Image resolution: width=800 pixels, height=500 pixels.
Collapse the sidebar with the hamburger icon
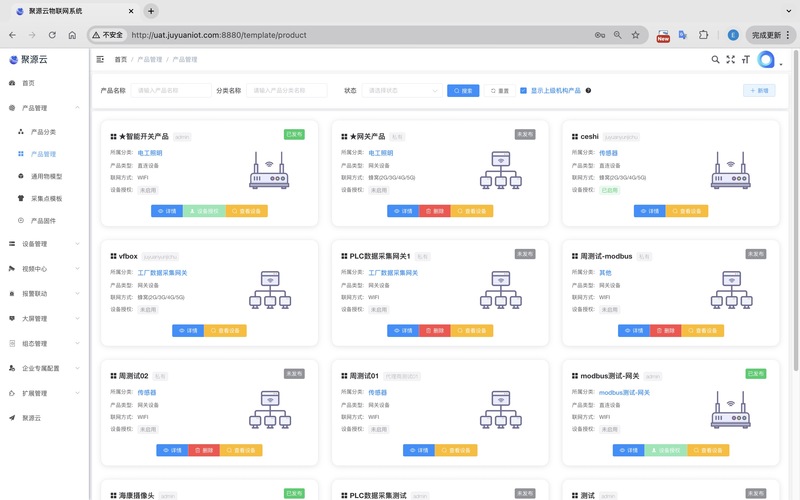(x=100, y=60)
